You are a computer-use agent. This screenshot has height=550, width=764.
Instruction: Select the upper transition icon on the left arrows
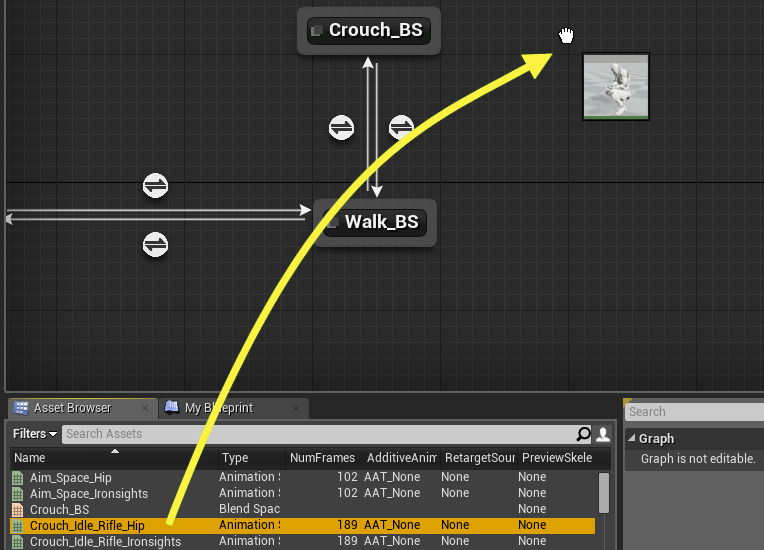155,186
